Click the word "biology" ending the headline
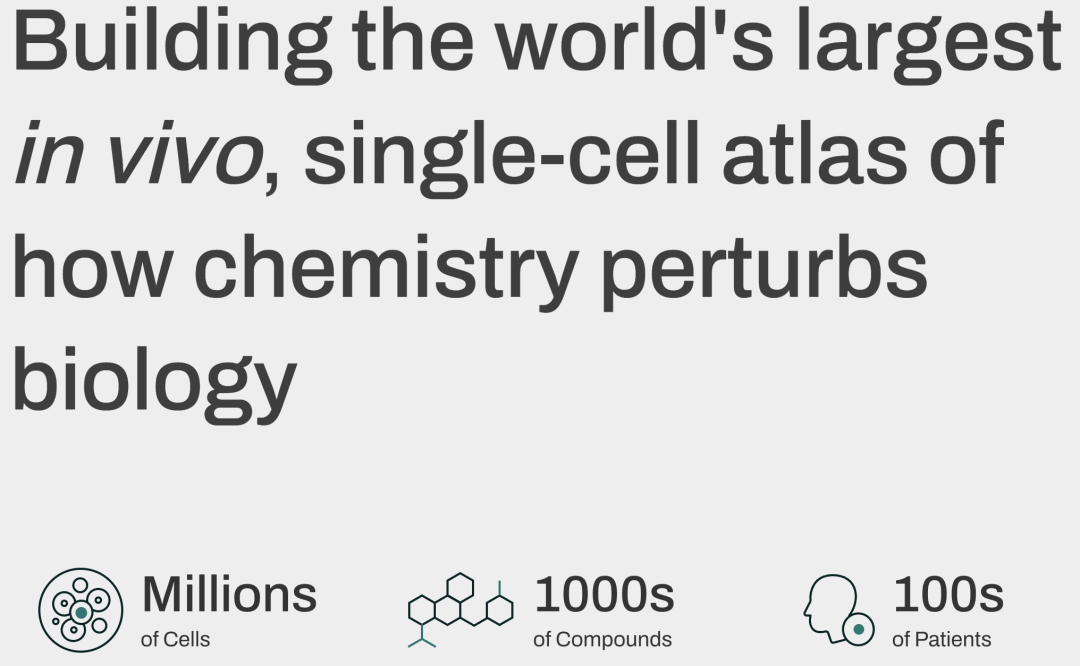Viewport: 1080px width, 666px height. pyautogui.click(x=155, y=383)
